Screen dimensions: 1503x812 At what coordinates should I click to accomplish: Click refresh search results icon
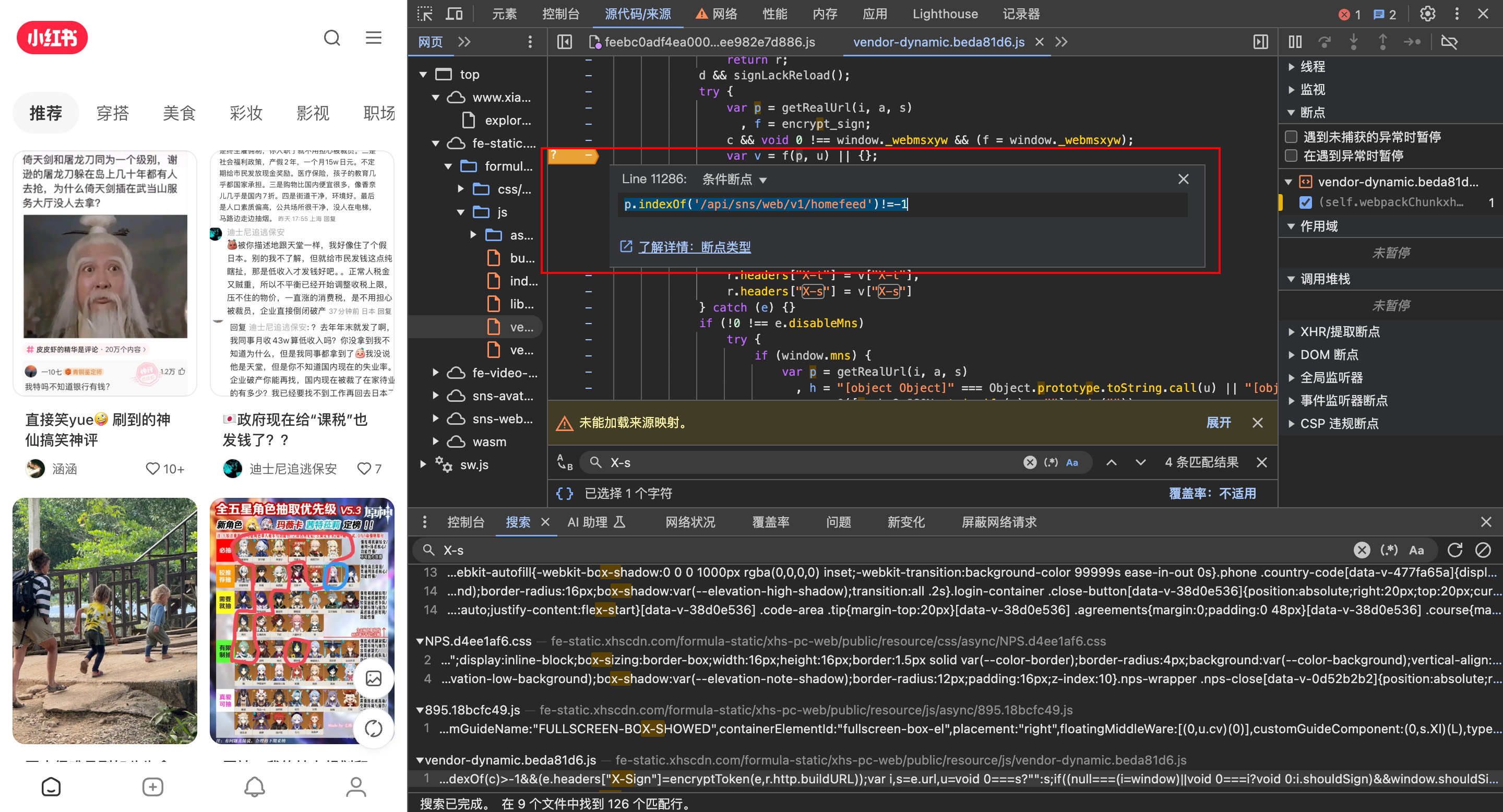click(1454, 550)
